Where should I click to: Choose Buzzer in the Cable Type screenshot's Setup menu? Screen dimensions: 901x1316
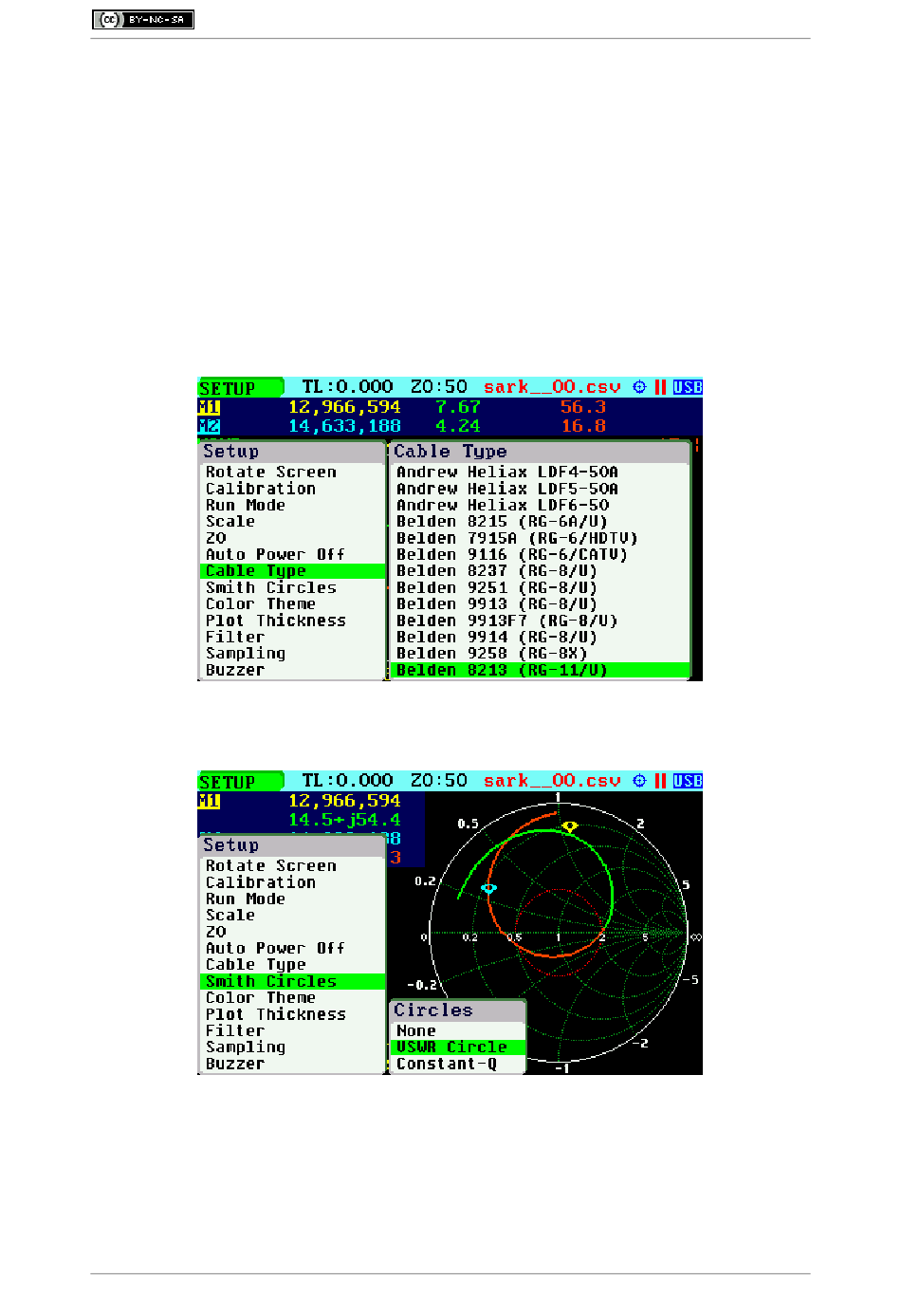pos(292,670)
